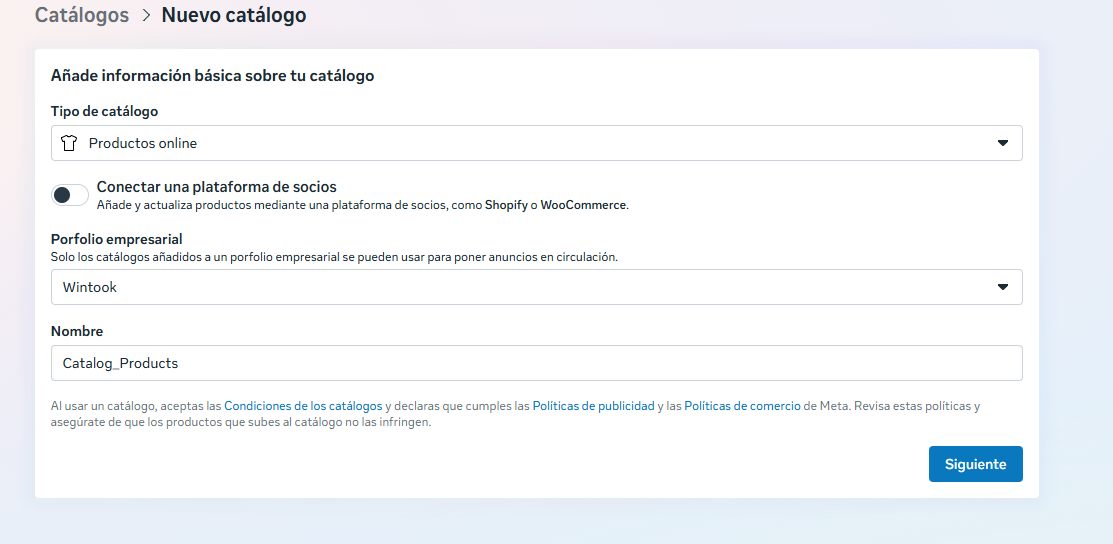This screenshot has width=1113, height=544.
Task: Click the t-shirt icon in catalog type field
Action: pyautogui.click(x=69, y=143)
